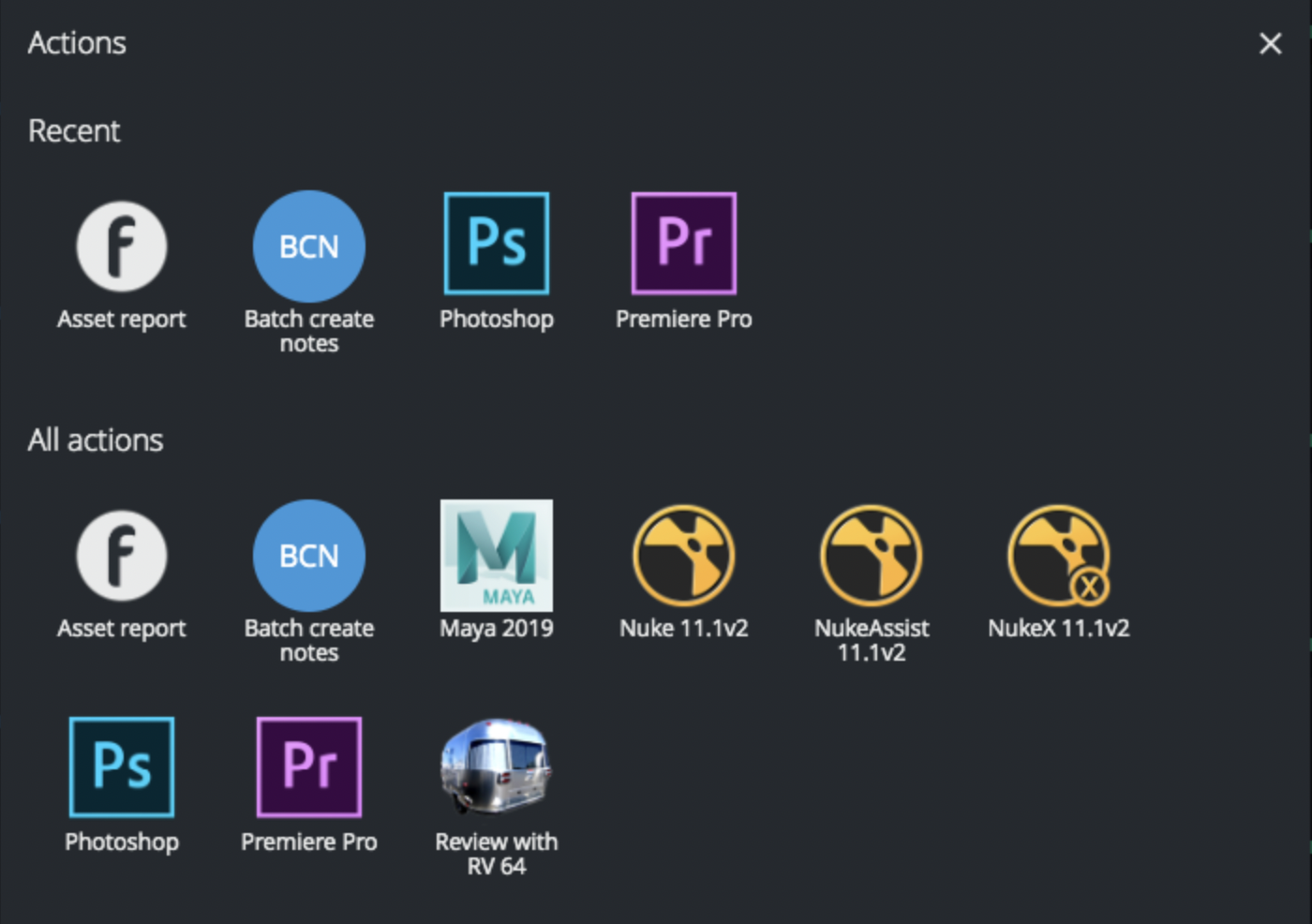
Task: Launch Premiere Pro under All actions
Action: [308, 766]
